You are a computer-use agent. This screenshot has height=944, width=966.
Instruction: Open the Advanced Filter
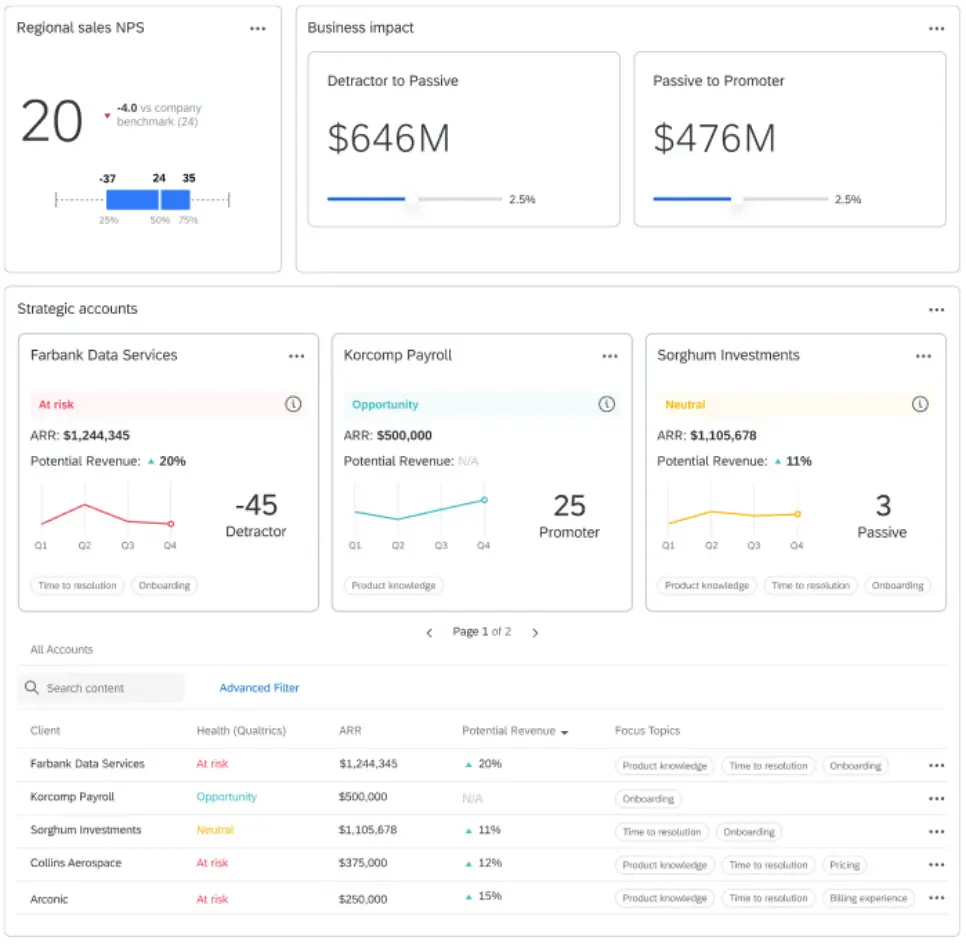pos(259,688)
